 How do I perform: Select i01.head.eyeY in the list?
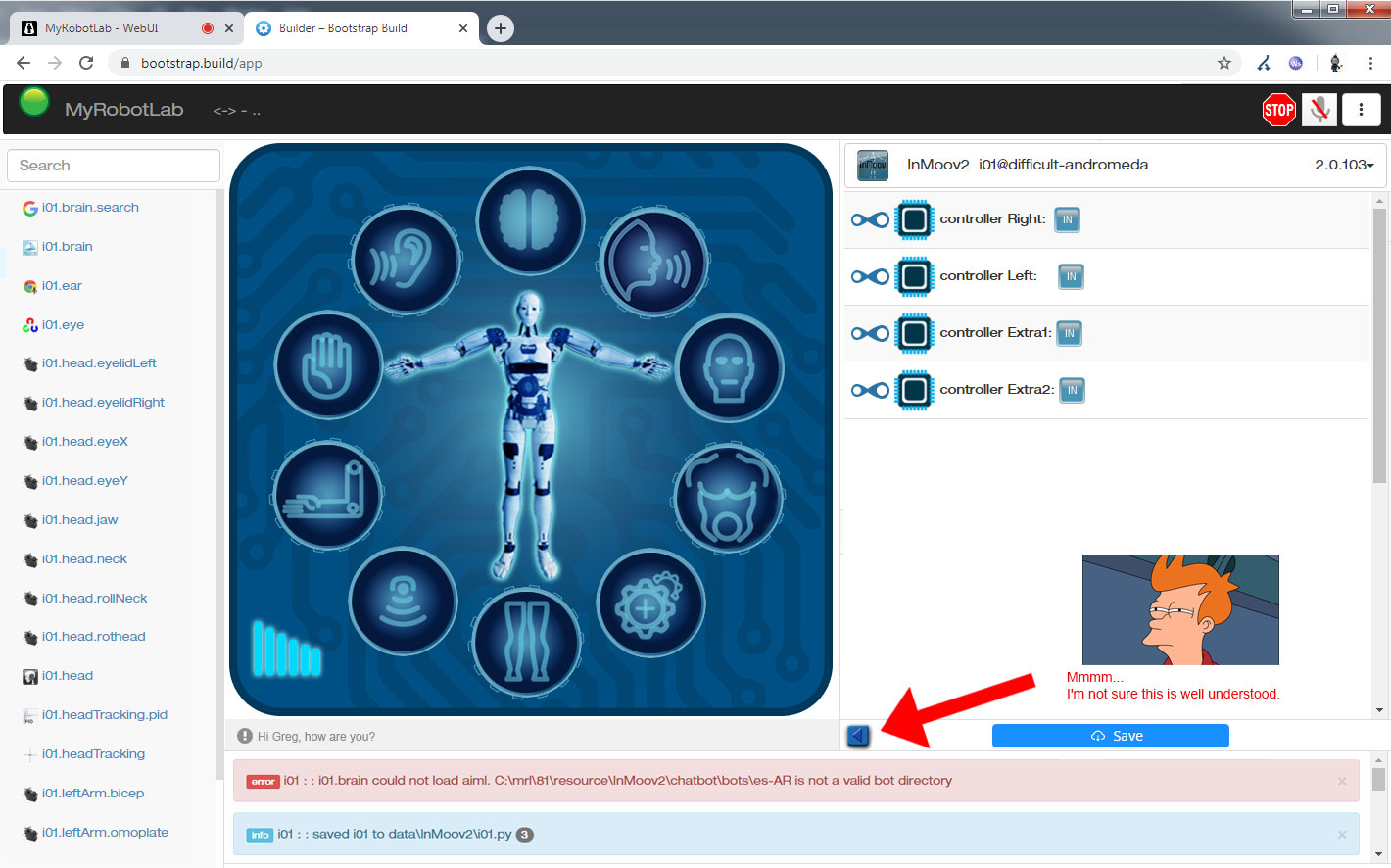[x=85, y=481]
